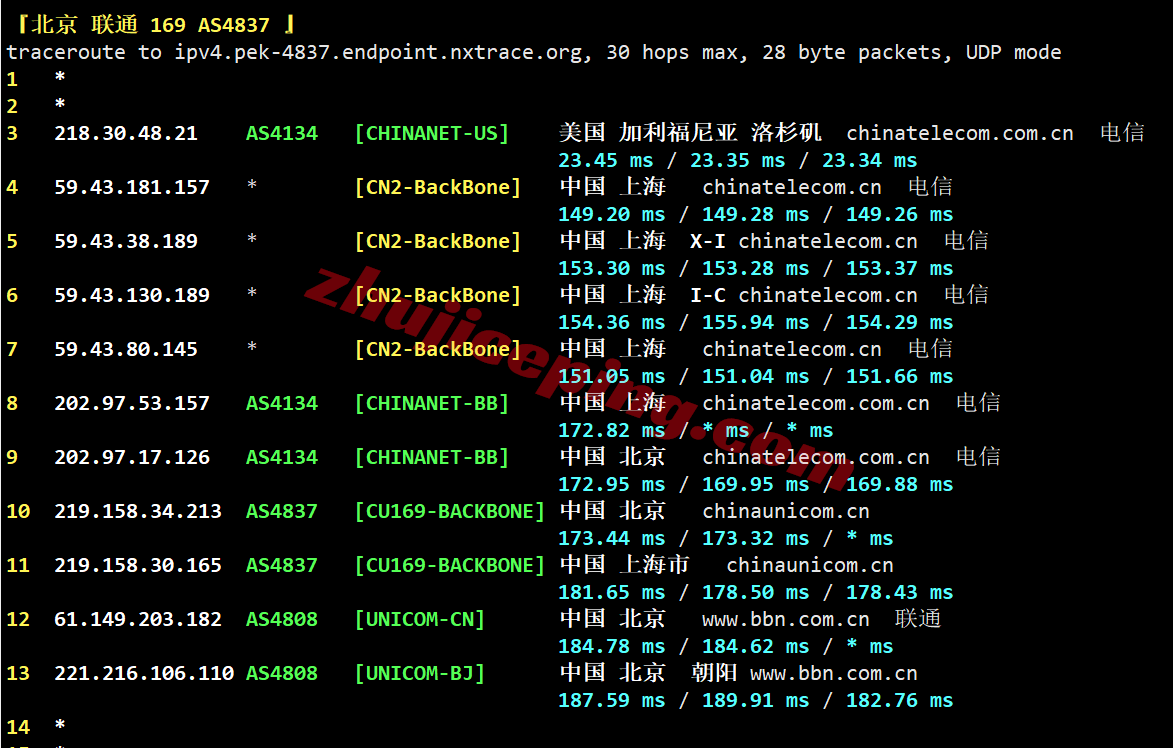The width and height of the screenshot is (1173, 748).
Task: Click latency value 153.30 ms
Action: coord(611,268)
